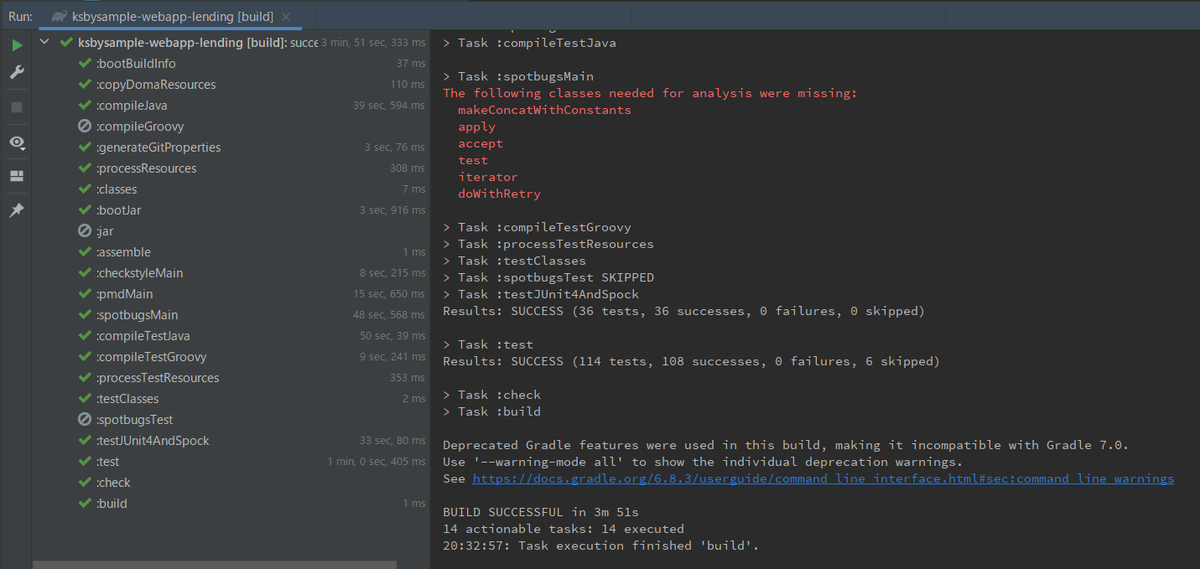Open build settings wrench icon

[17, 73]
